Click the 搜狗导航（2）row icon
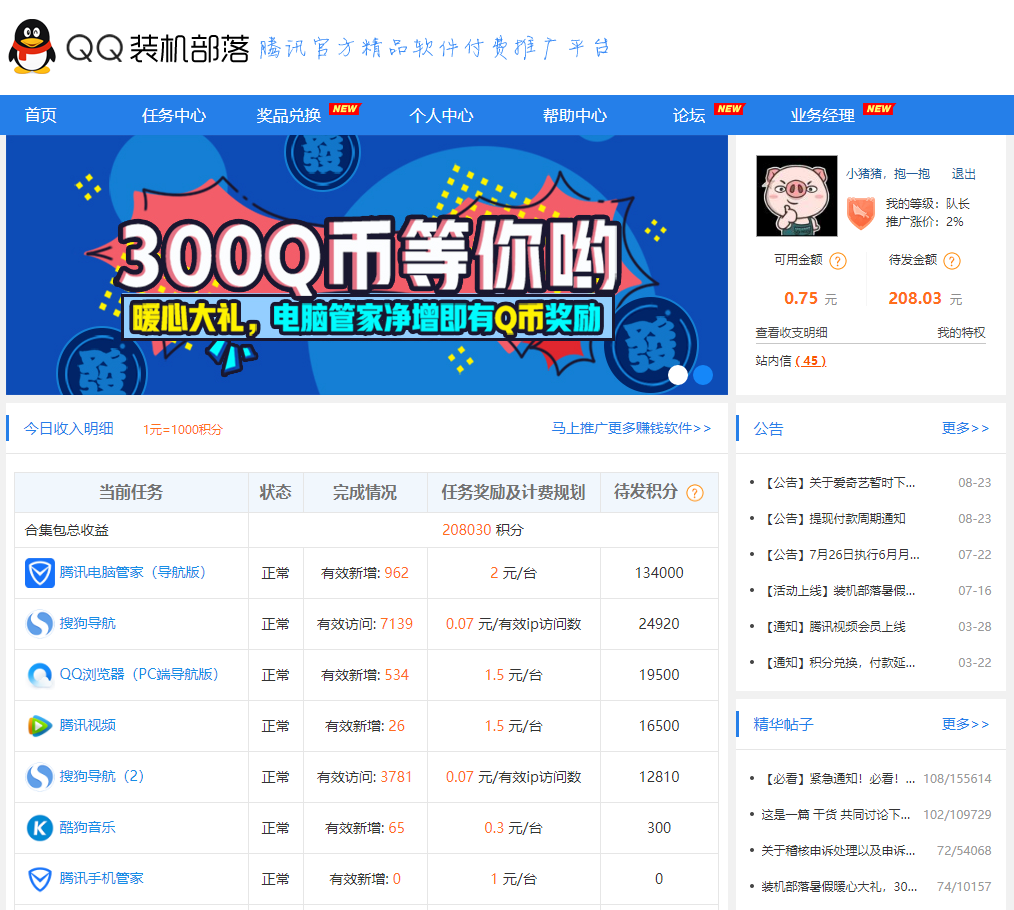Image resolution: width=1014 pixels, height=910 pixels. click(x=39, y=777)
